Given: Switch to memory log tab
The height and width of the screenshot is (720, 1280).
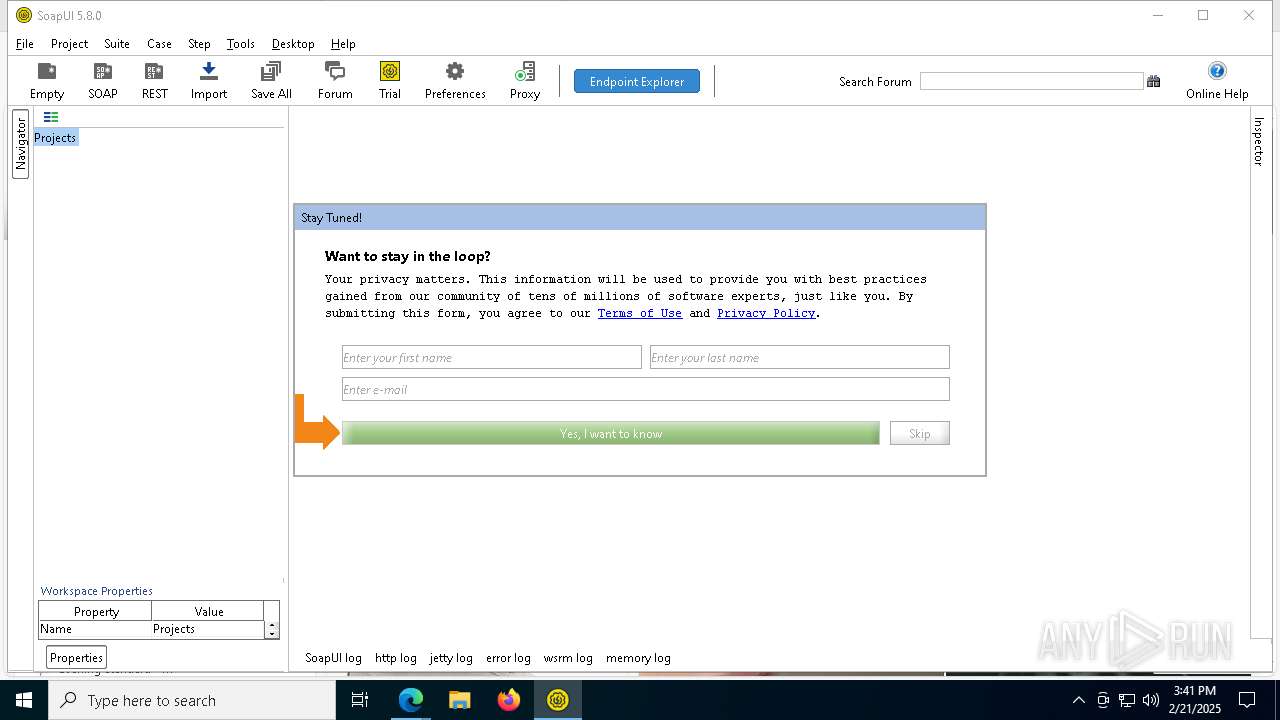Looking at the screenshot, I should (x=638, y=658).
